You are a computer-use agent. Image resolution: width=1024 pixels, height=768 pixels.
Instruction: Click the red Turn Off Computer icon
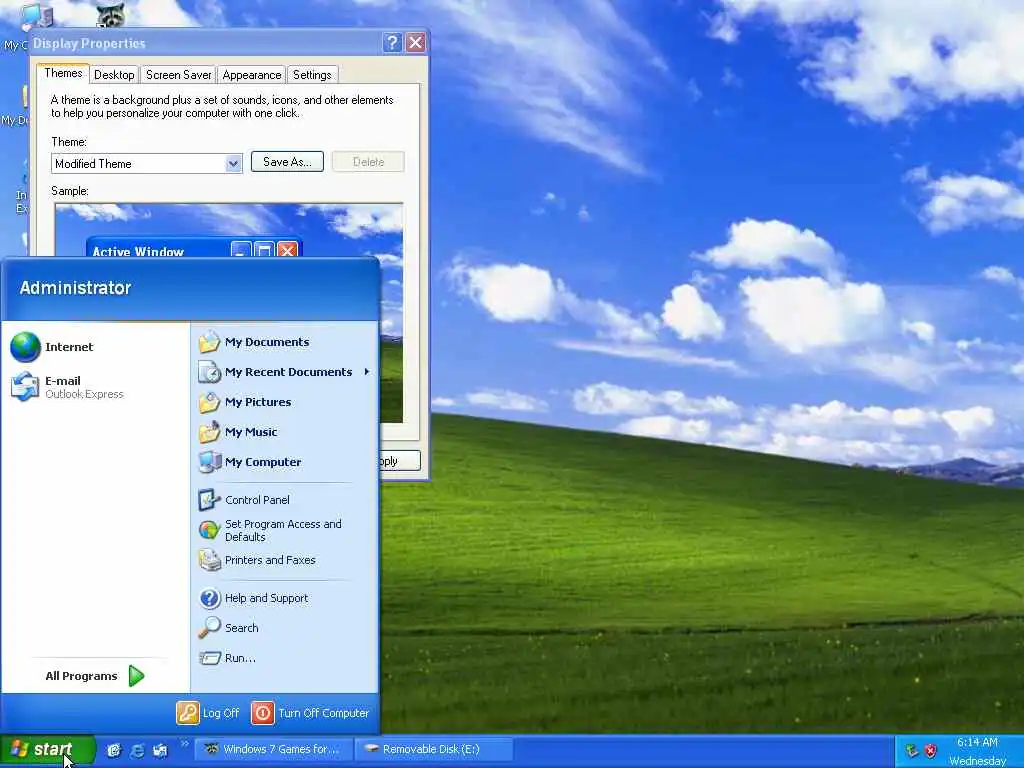[x=263, y=713]
